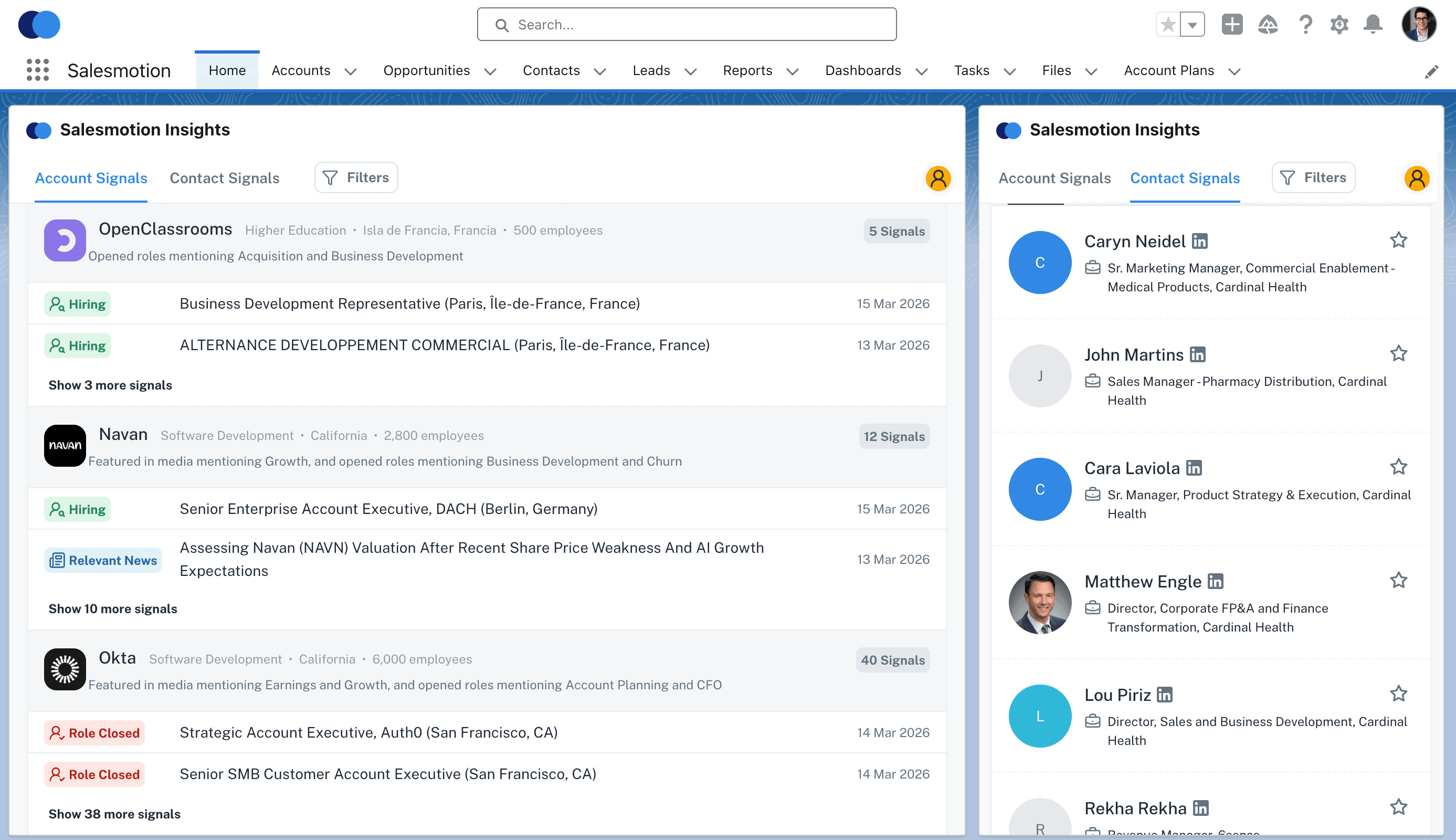This screenshot has height=840, width=1456.
Task: Favorite Rekha Rekha with the star
Action: point(1398,807)
